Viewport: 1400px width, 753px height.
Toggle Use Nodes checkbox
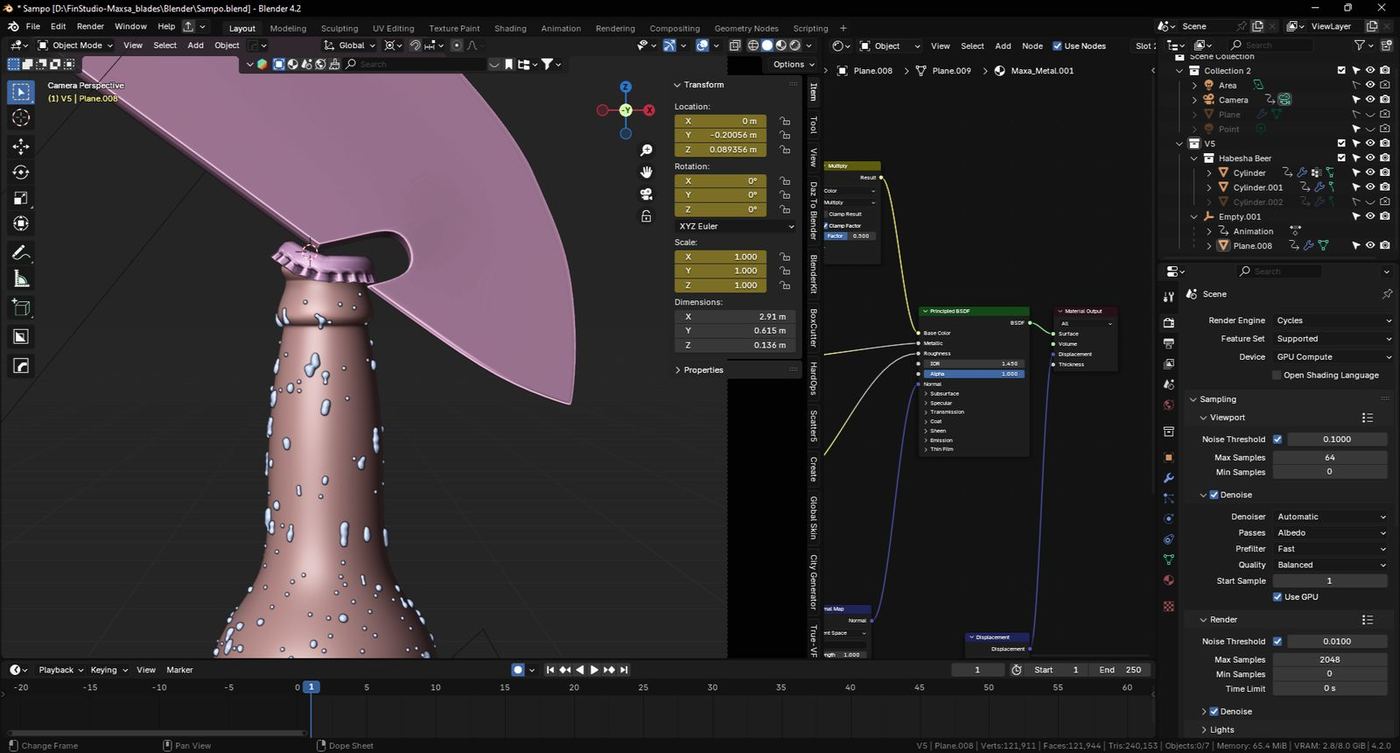(1058, 46)
